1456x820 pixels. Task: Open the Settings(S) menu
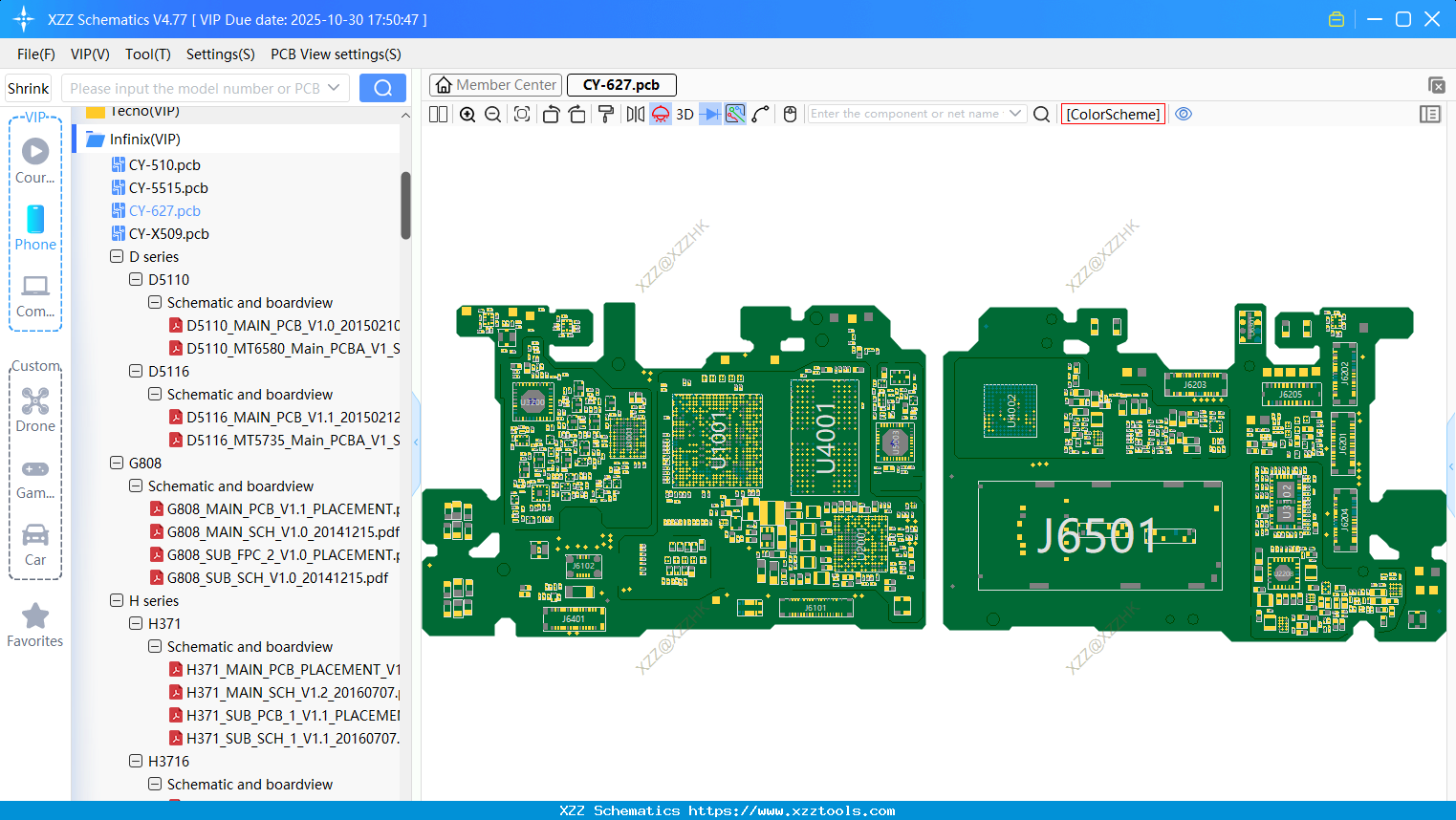pos(220,54)
